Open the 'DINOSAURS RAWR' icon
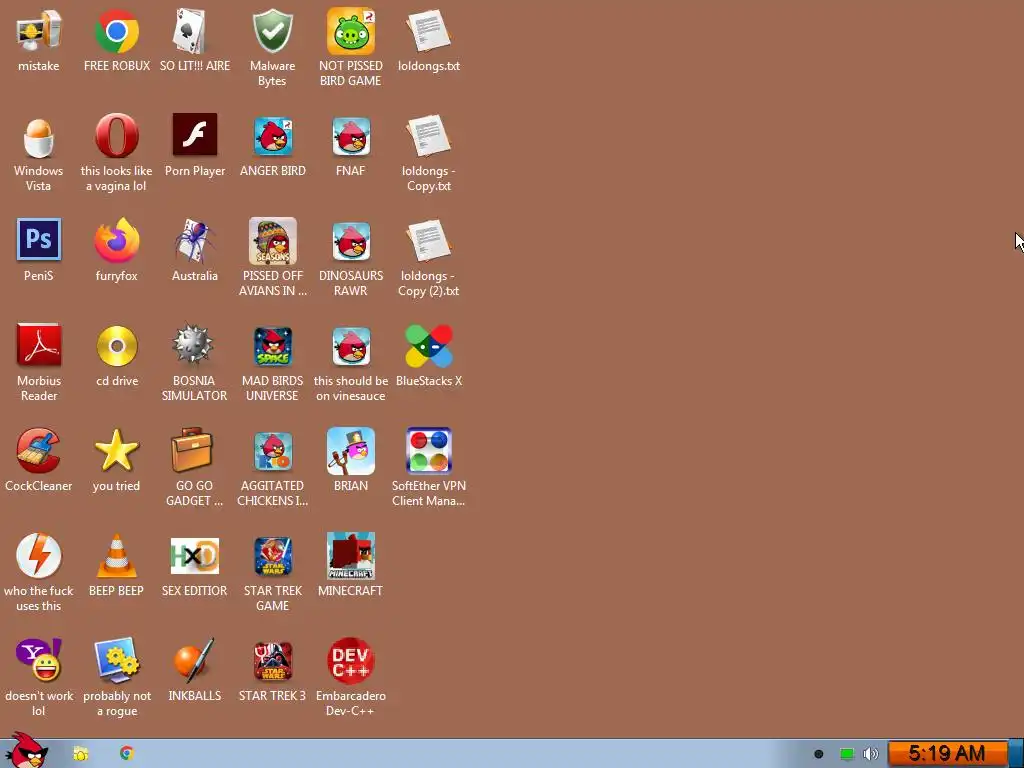This screenshot has width=1024, height=768. [x=351, y=242]
